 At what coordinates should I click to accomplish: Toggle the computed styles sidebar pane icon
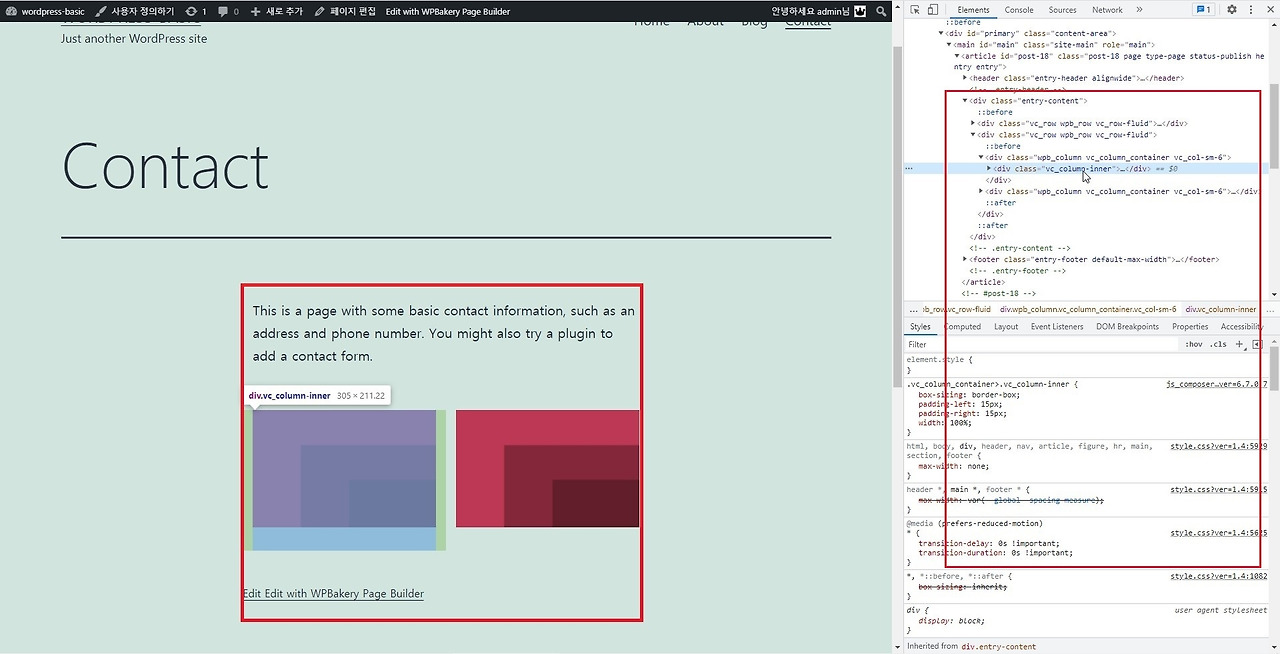pyautogui.click(x=1257, y=344)
